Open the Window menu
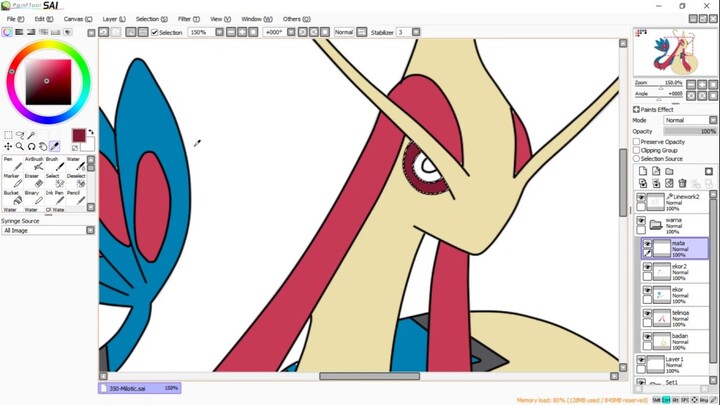Screen dimensions: 720x405 257,19
